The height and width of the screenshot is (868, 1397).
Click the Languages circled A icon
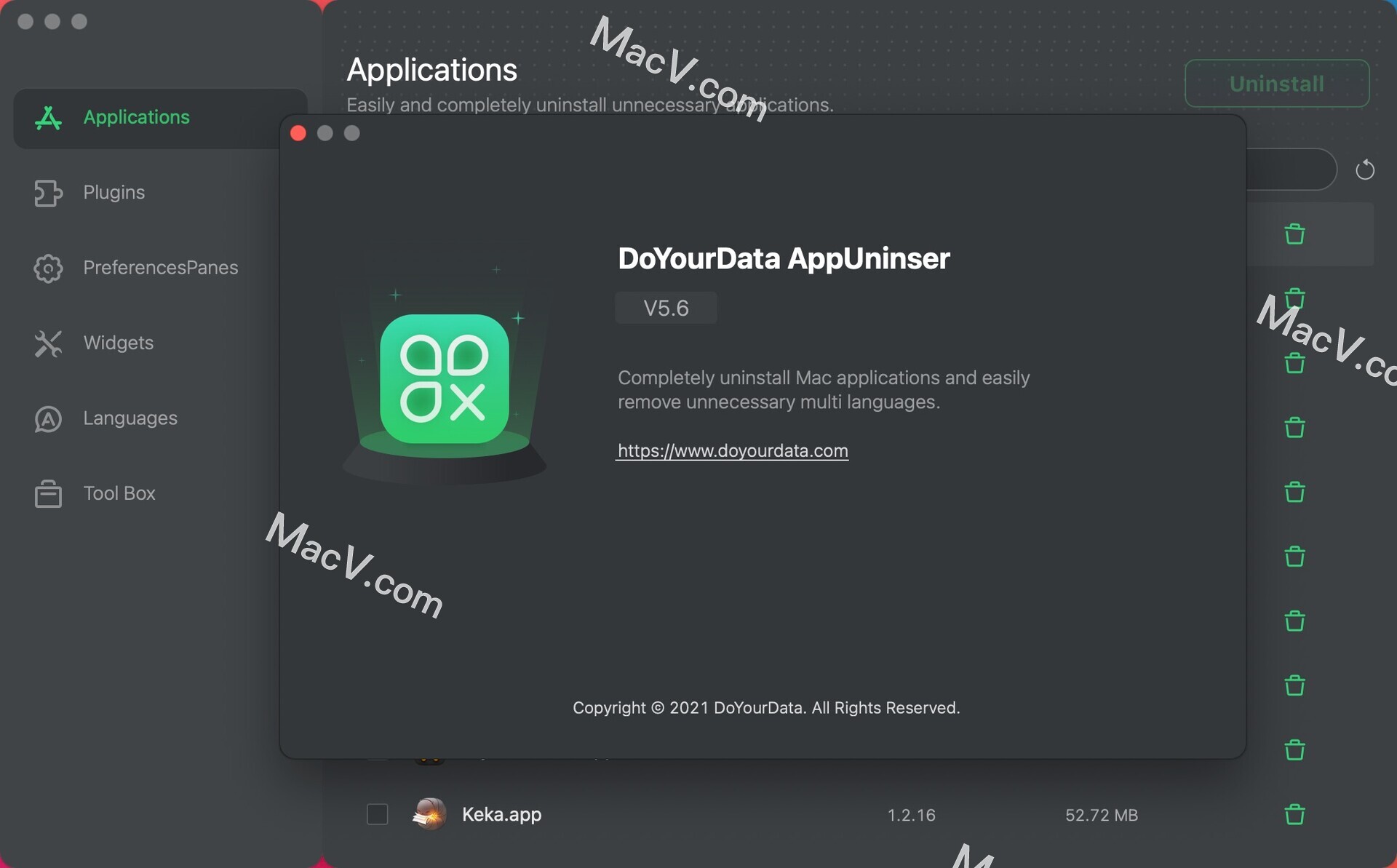pyautogui.click(x=48, y=419)
